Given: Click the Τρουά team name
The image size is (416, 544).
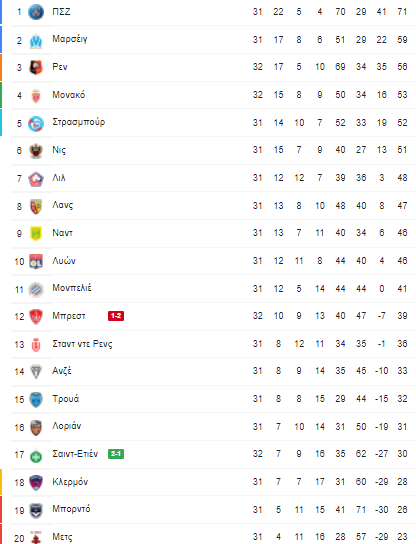Looking at the screenshot, I should (x=66, y=399).
